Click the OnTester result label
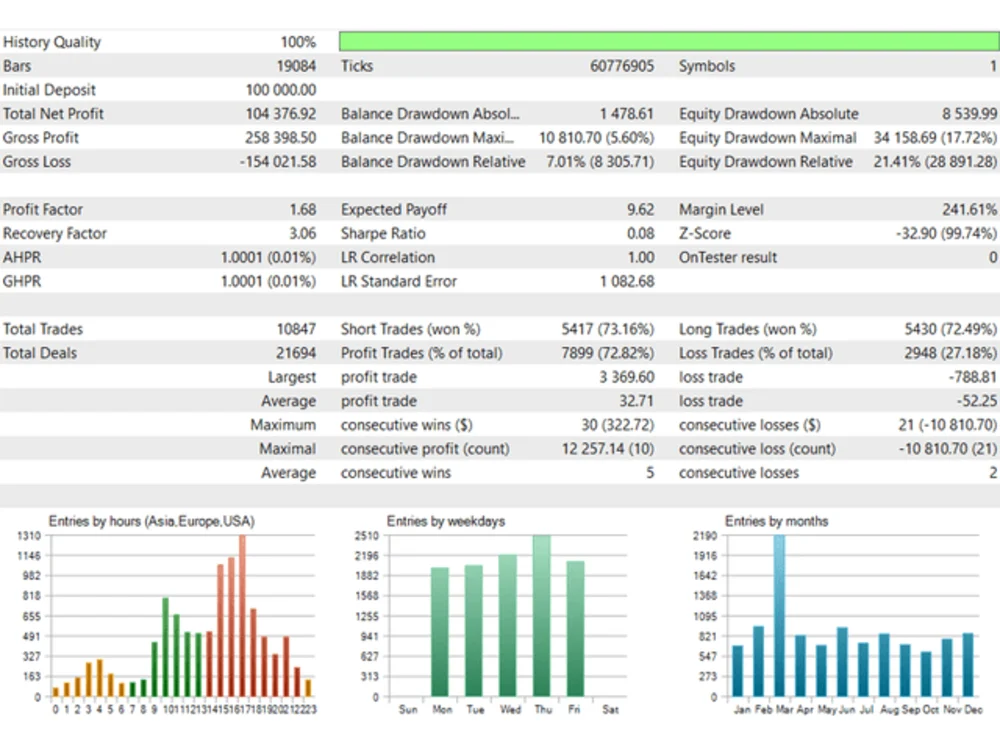Image resolution: width=1000 pixels, height=750 pixels. click(728, 257)
